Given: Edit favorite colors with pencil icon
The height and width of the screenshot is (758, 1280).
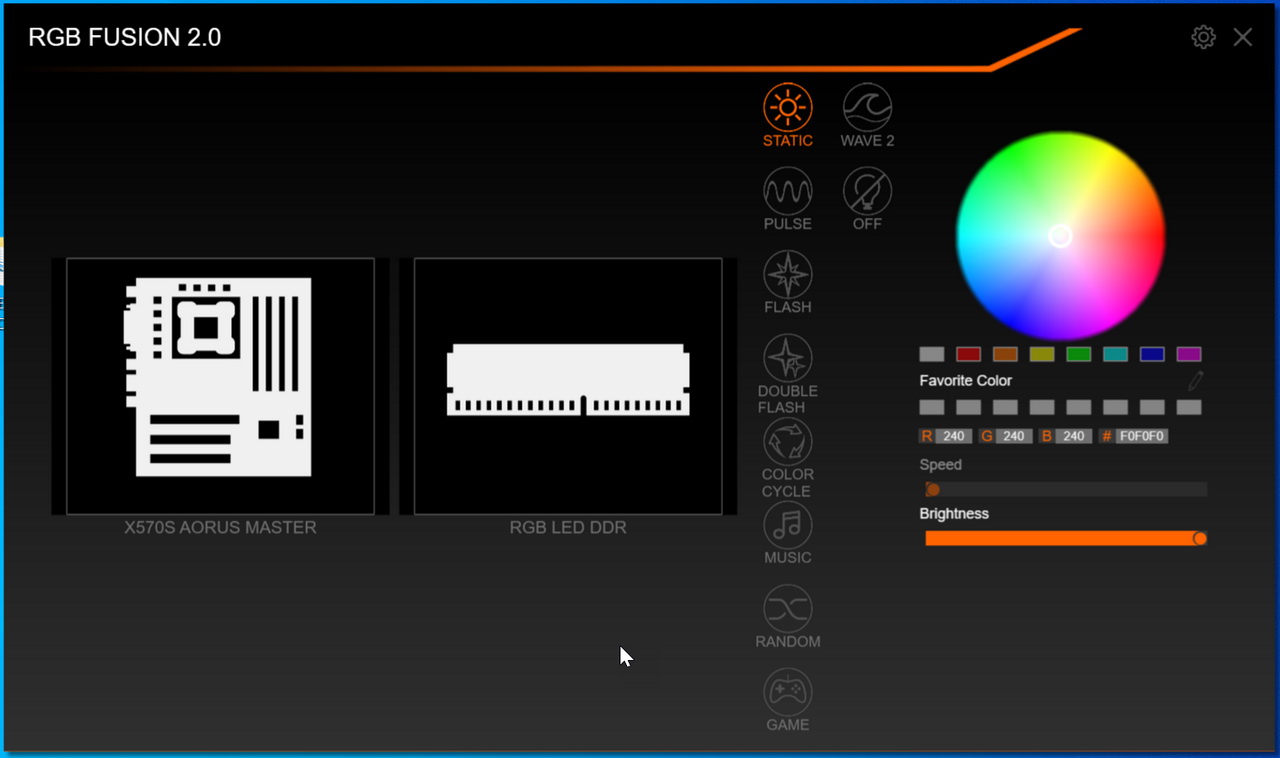Looking at the screenshot, I should pos(1195,381).
